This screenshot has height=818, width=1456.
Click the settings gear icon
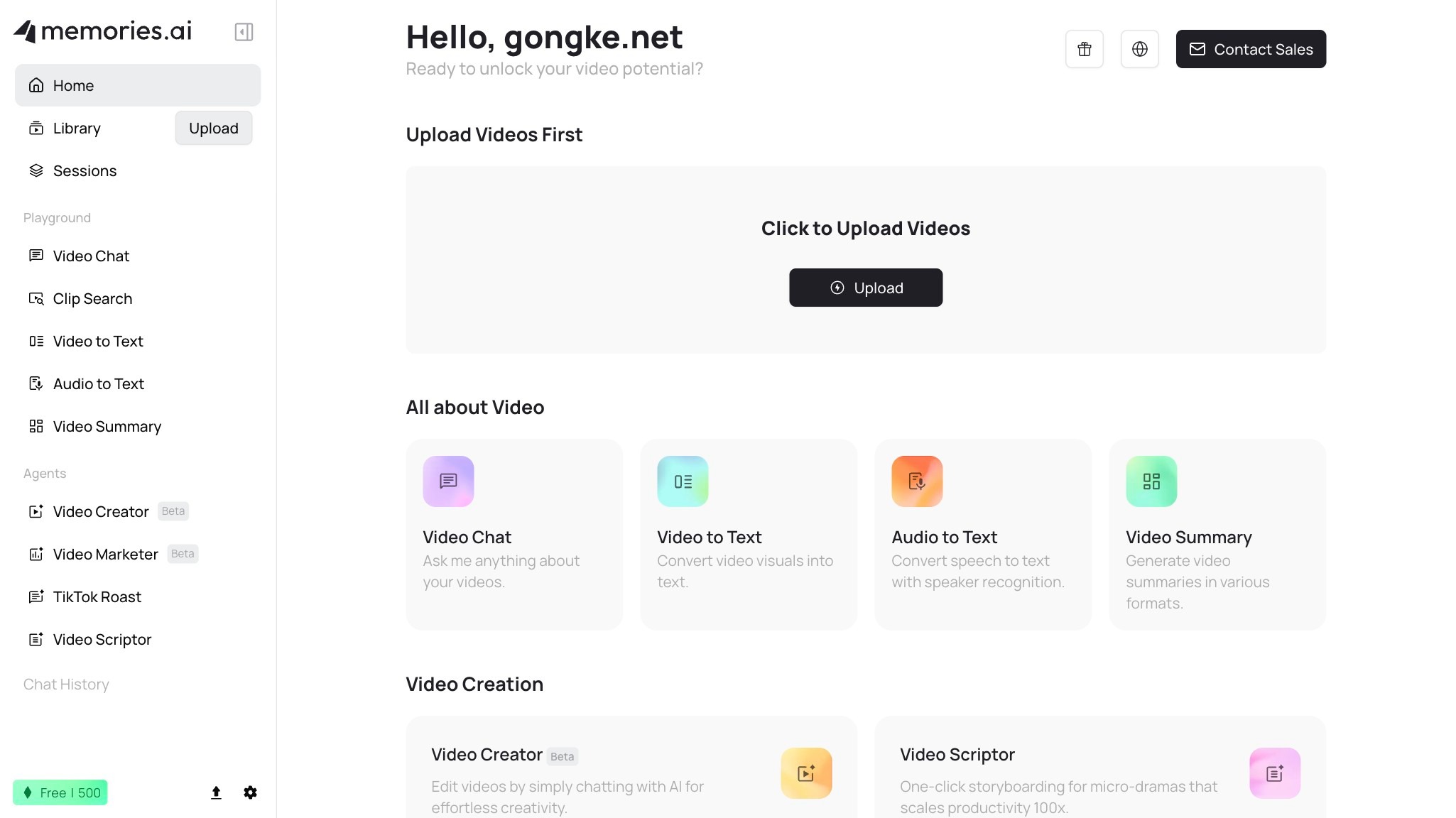tap(250, 792)
